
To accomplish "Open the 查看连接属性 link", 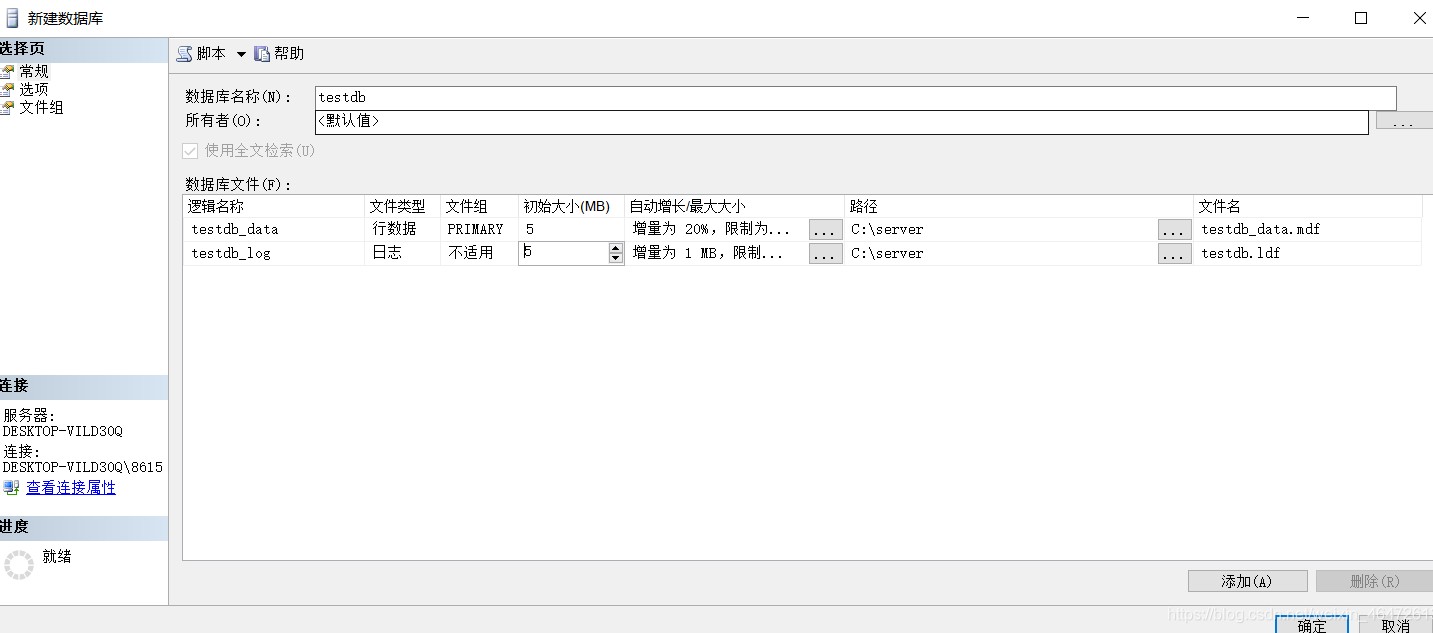I will [x=71, y=488].
